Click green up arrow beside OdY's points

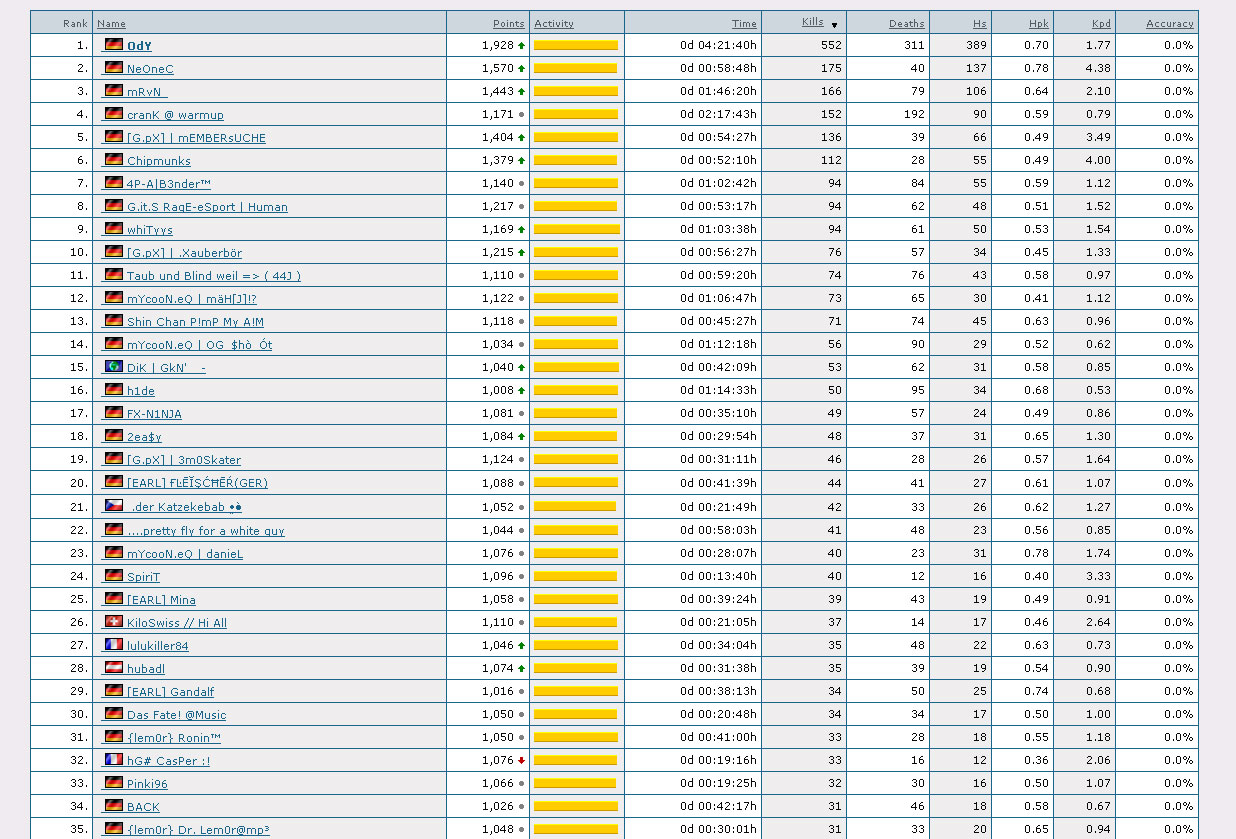click(521, 46)
